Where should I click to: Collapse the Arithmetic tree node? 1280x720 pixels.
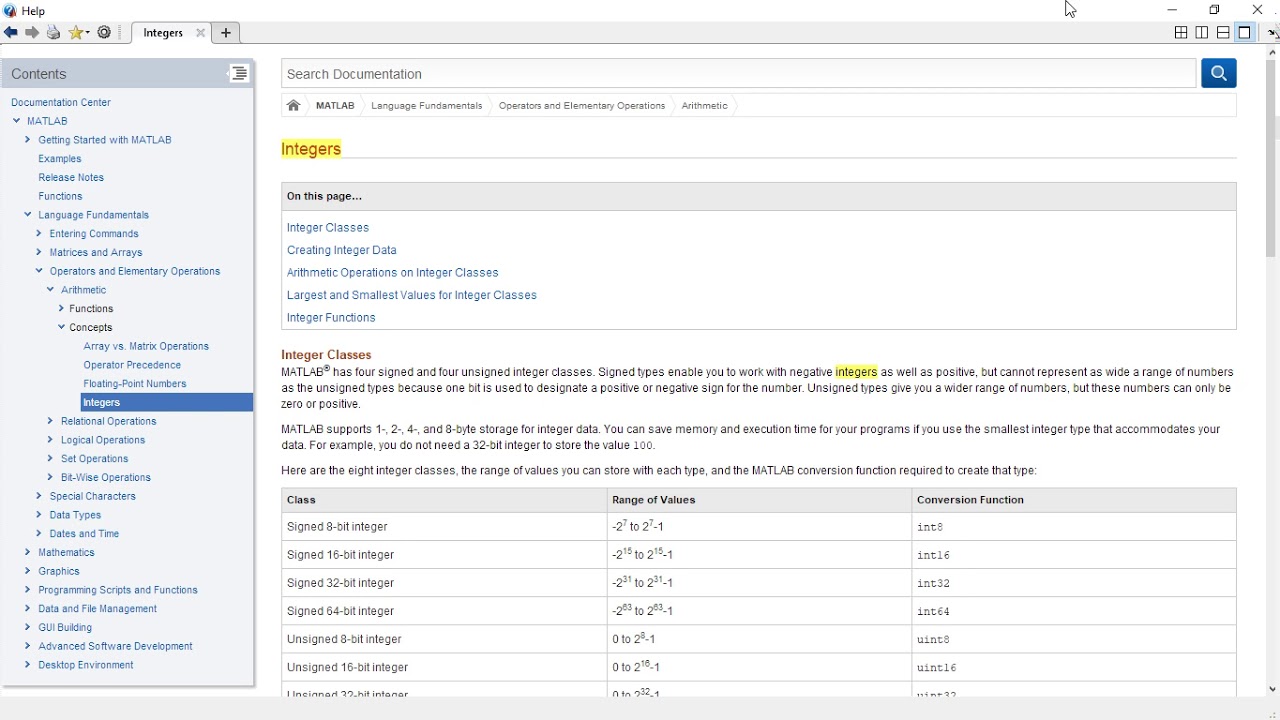coord(50,290)
